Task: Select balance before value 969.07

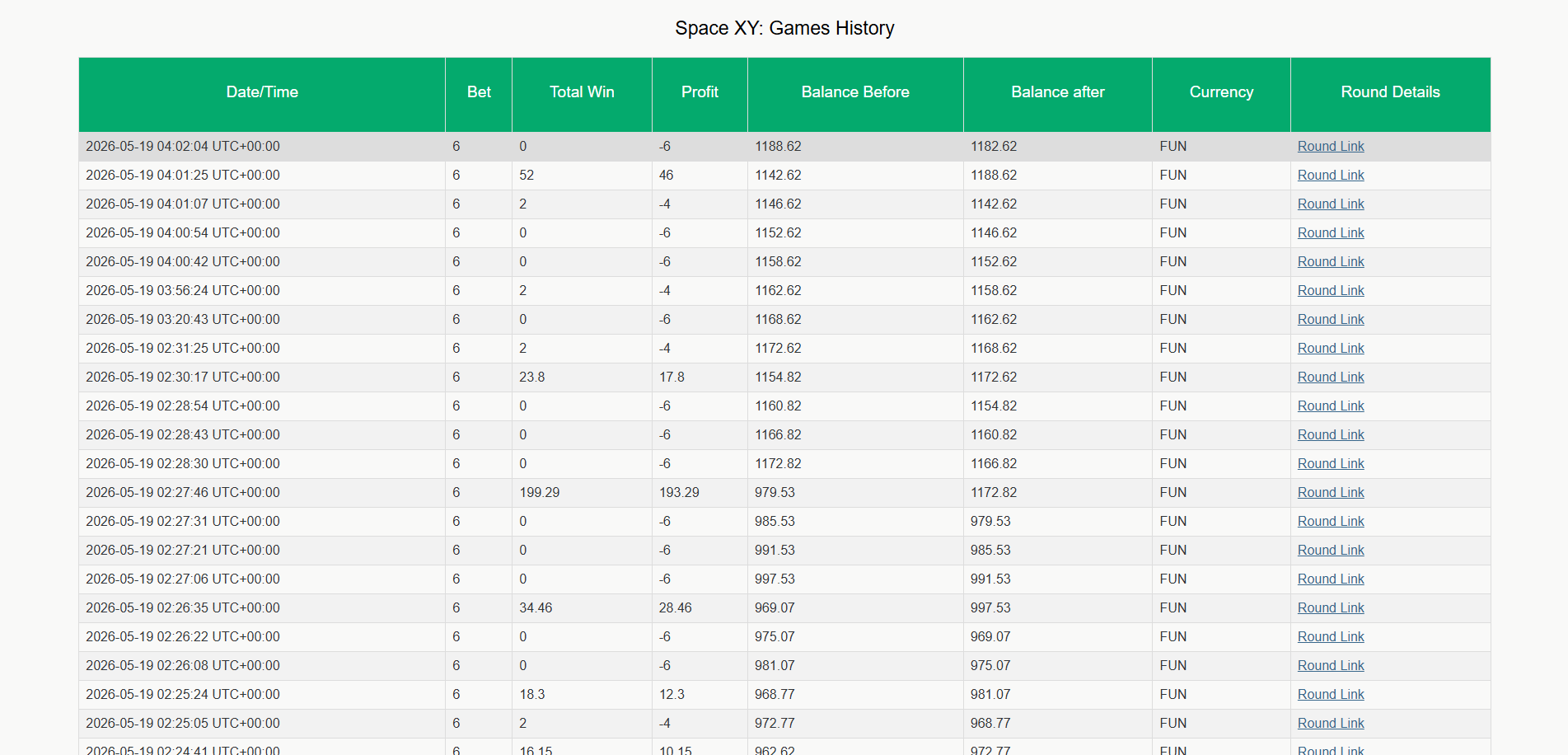Action: point(775,607)
